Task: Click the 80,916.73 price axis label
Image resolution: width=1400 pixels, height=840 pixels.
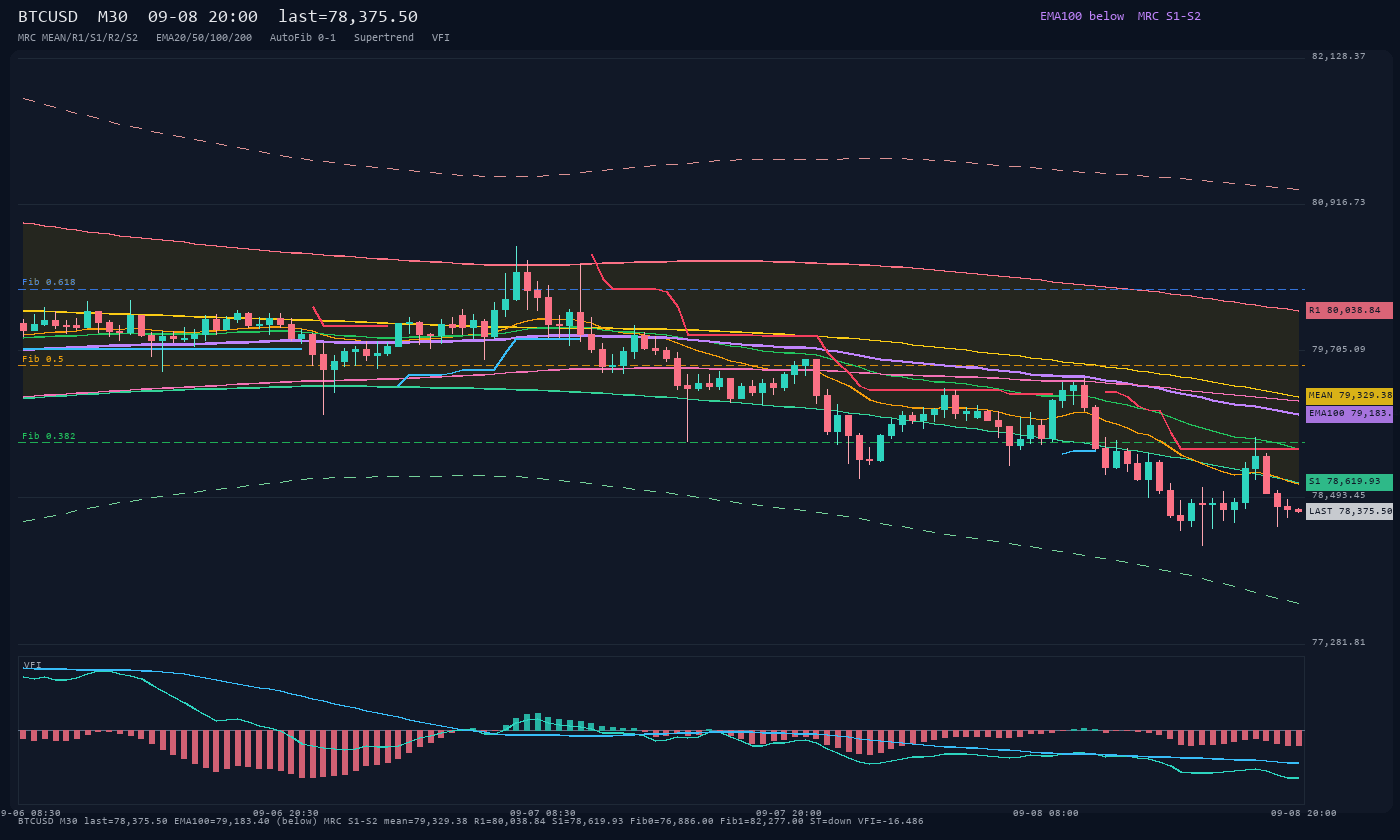Action: (1339, 203)
